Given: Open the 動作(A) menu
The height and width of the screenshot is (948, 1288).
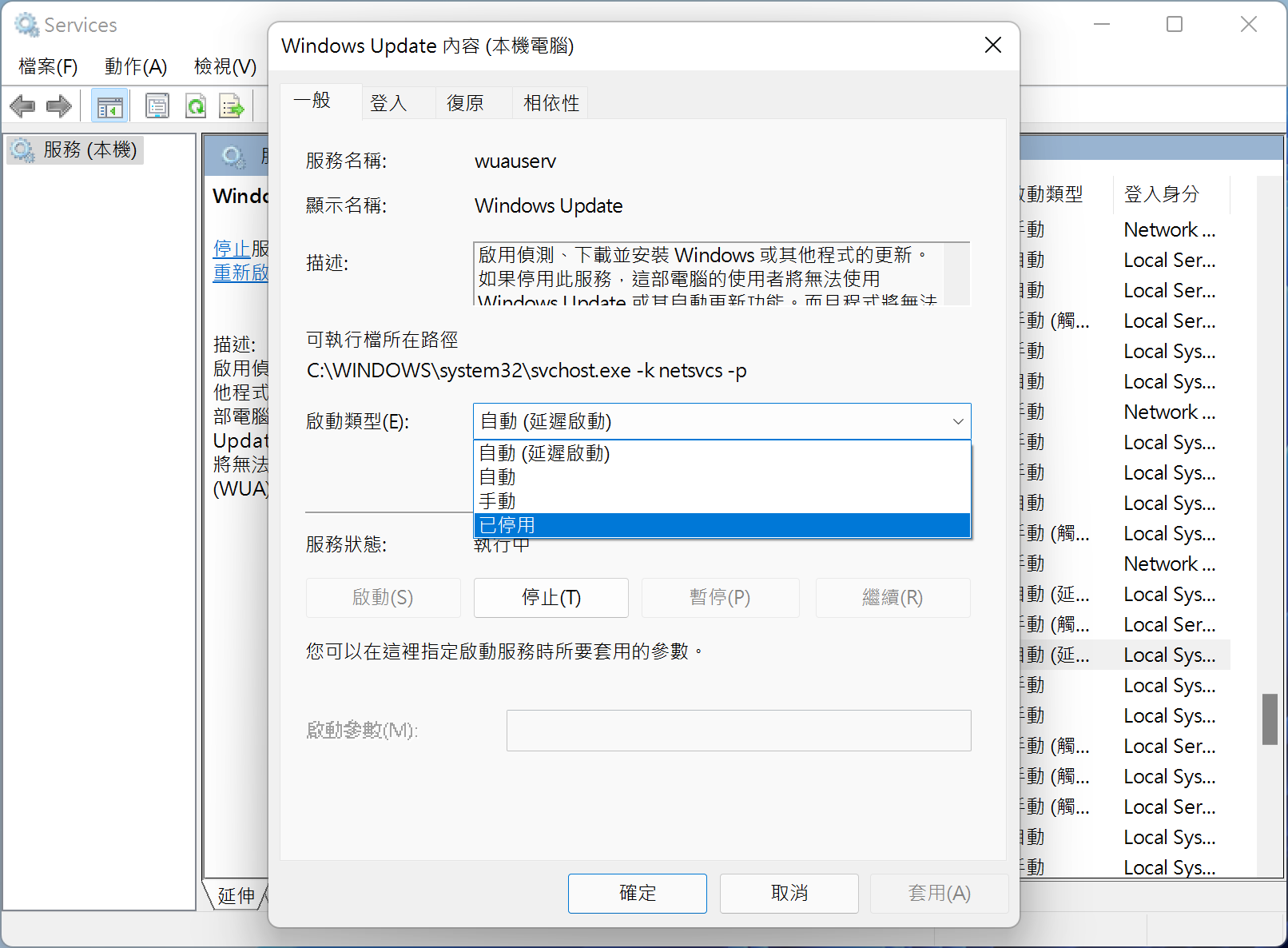Looking at the screenshot, I should pos(136,66).
